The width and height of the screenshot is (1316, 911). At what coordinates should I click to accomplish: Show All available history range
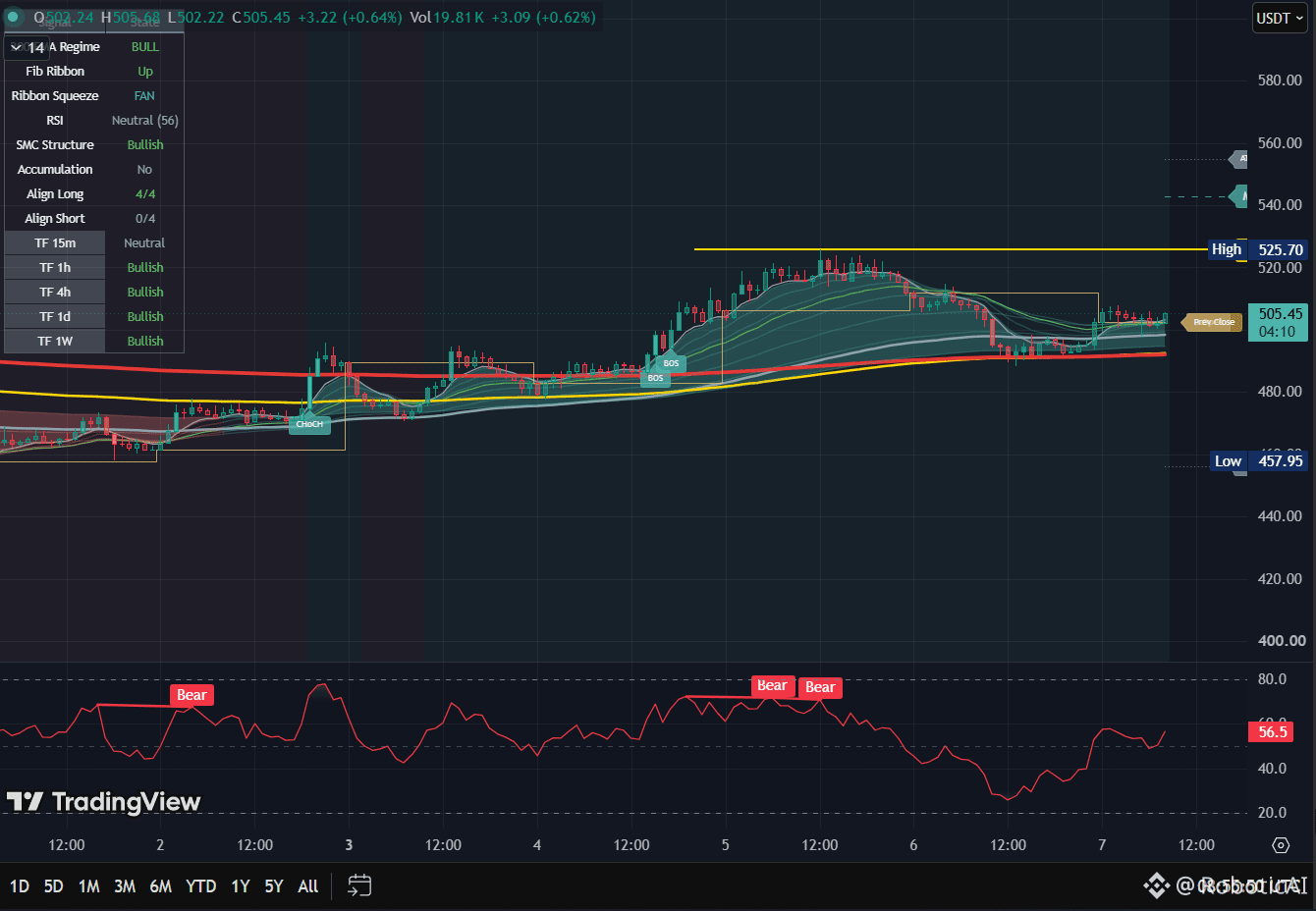pyautogui.click(x=308, y=886)
